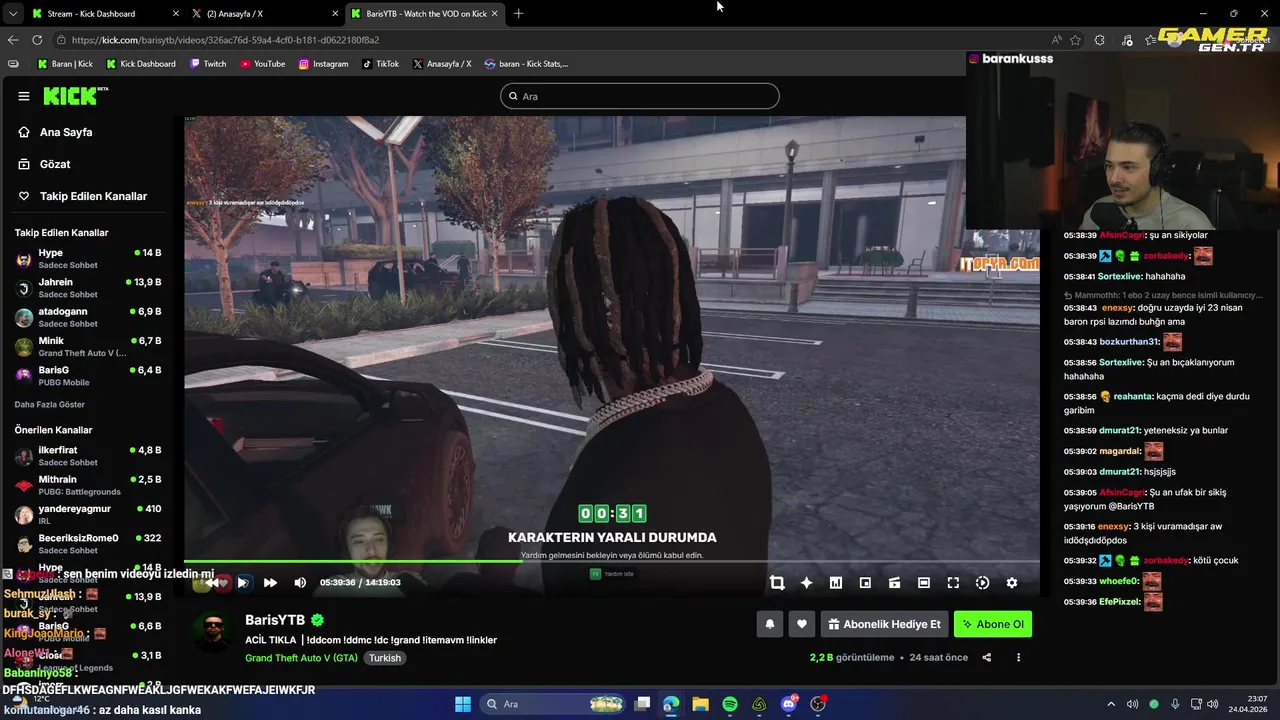This screenshot has width=1280, height=720.
Task: Open Jahrein channel in followed list
Action: click(x=88, y=288)
